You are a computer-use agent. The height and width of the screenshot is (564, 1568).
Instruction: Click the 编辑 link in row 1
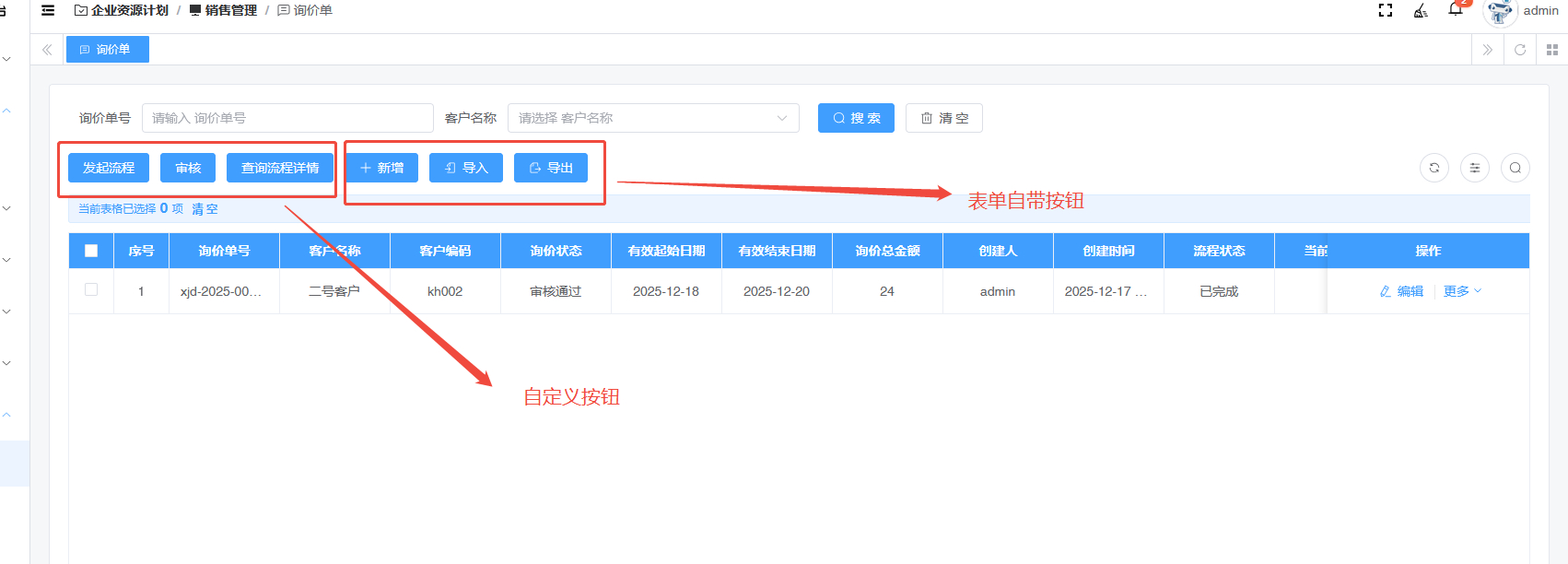click(1401, 291)
